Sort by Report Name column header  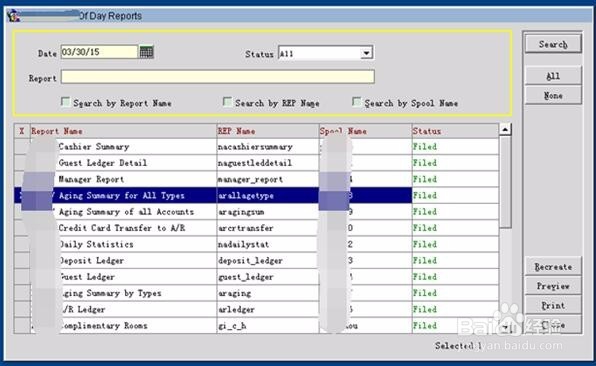tap(123, 131)
